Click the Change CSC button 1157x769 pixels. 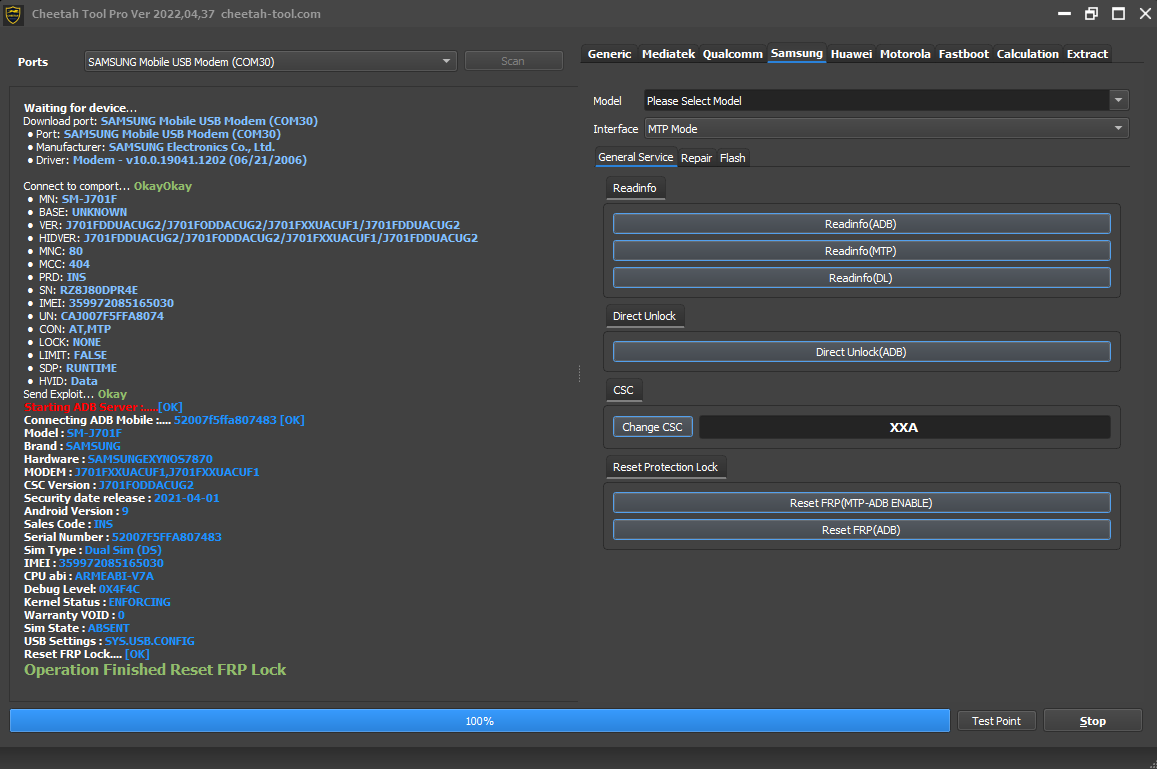(x=652, y=427)
